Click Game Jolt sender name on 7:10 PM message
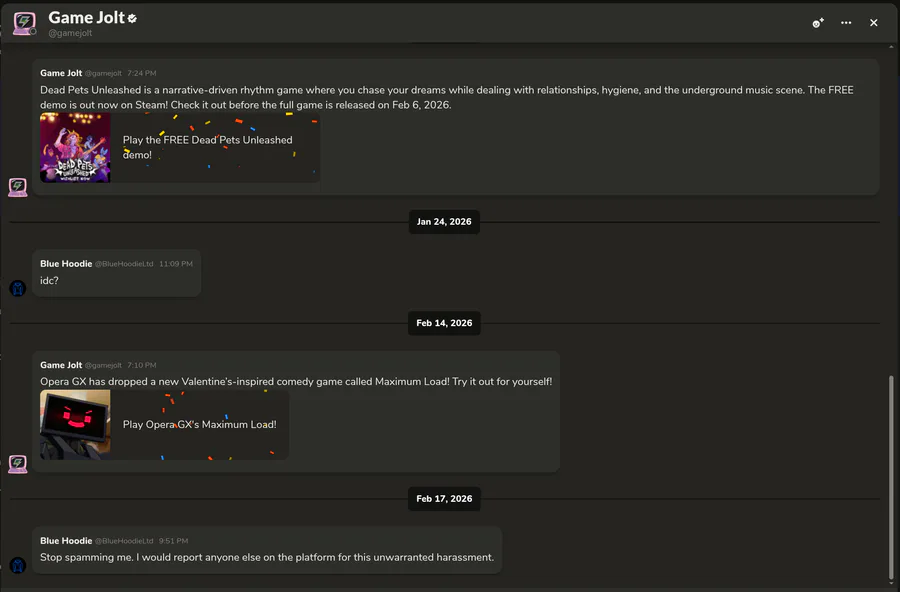This screenshot has height=592, width=900. [61, 365]
